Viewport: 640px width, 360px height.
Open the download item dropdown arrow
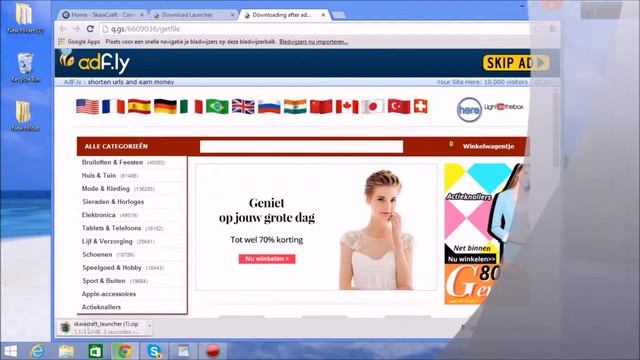pyautogui.click(x=149, y=326)
